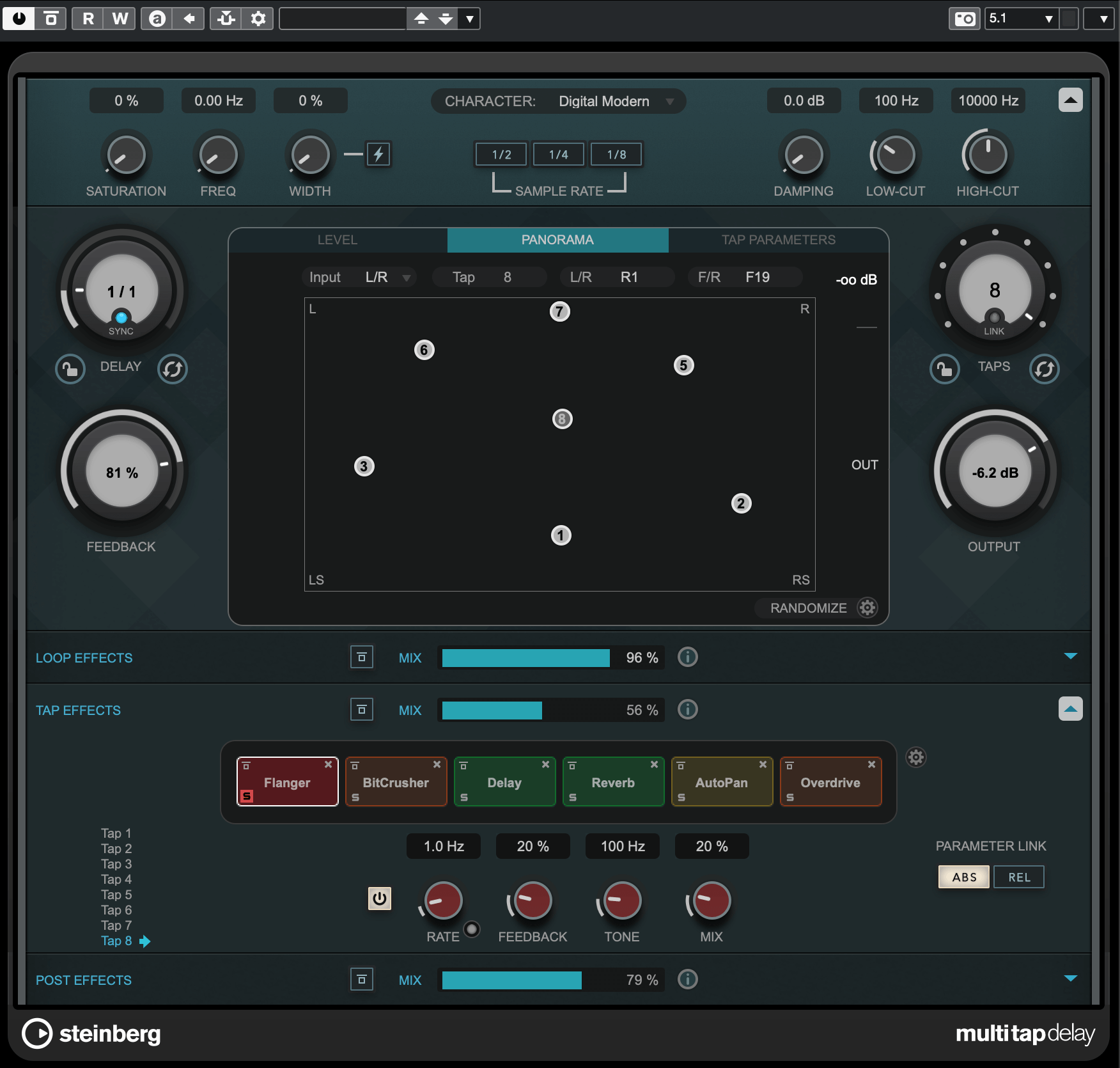The height and width of the screenshot is (1068, 1120).
Task: Select ABS parameter link mode
Action: coord(964,877)
